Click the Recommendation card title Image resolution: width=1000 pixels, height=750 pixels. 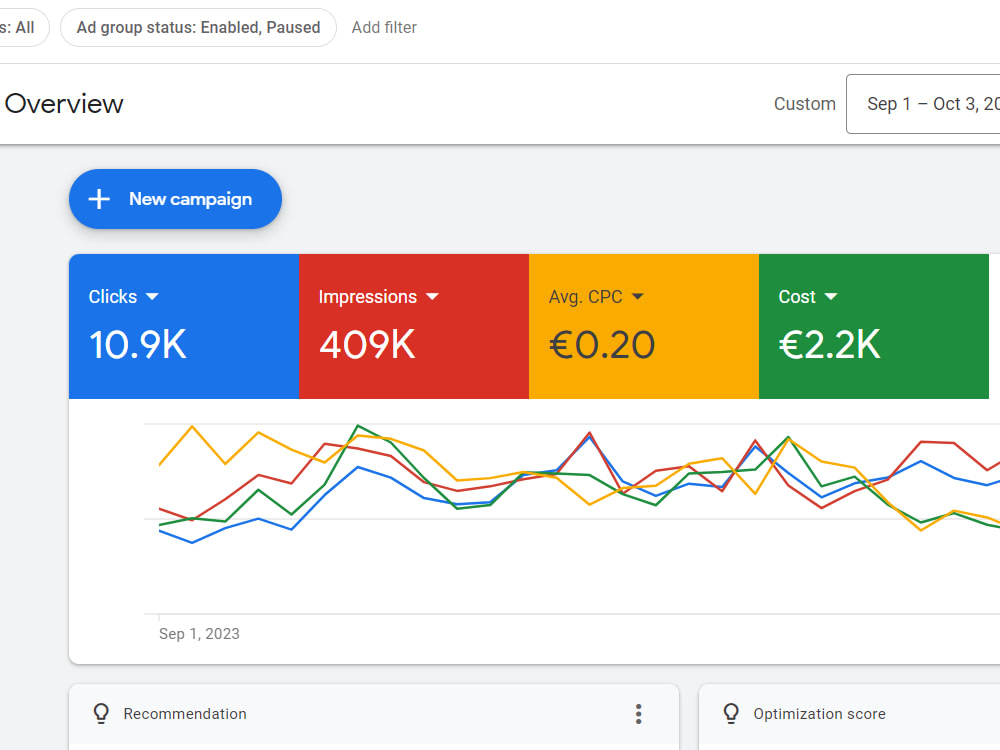coord(185,714)
